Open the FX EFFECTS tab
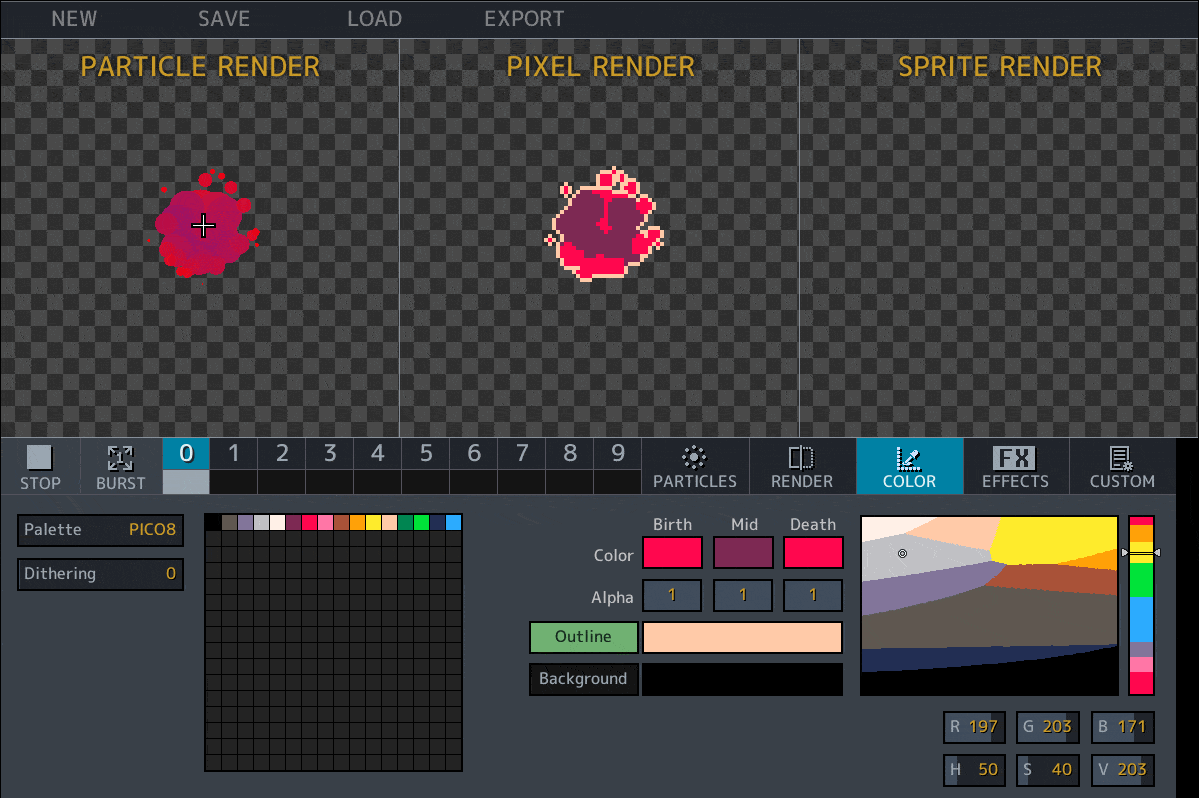 click(1015, 466)
